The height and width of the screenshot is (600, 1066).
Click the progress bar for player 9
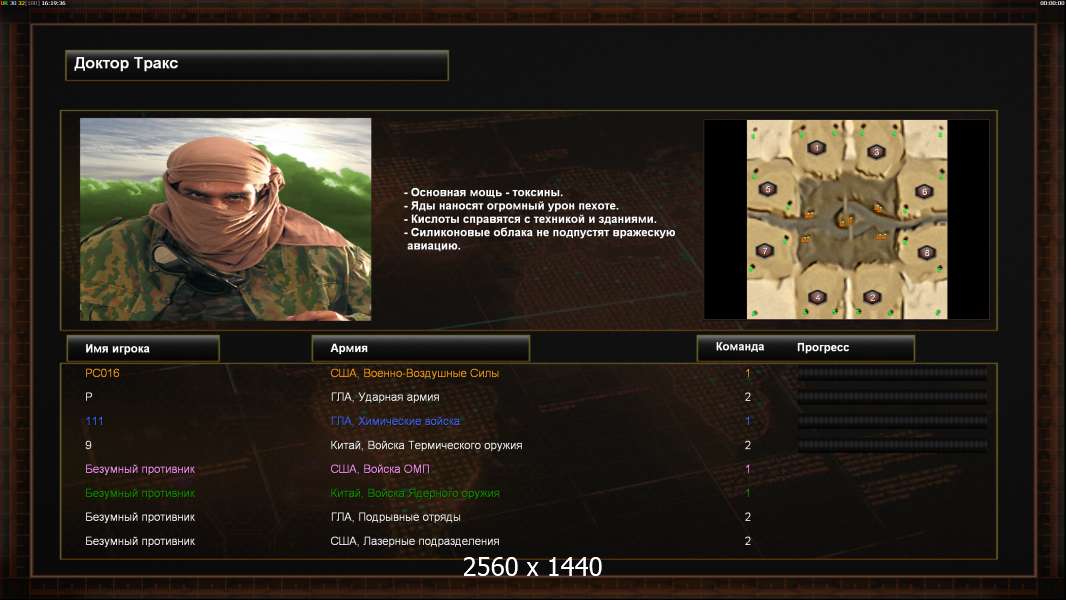coord(893,445)
